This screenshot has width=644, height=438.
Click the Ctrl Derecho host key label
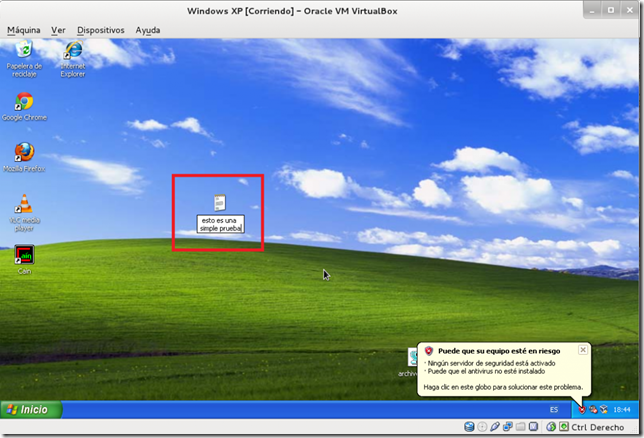pyautogui.click(x=598, y=427)
